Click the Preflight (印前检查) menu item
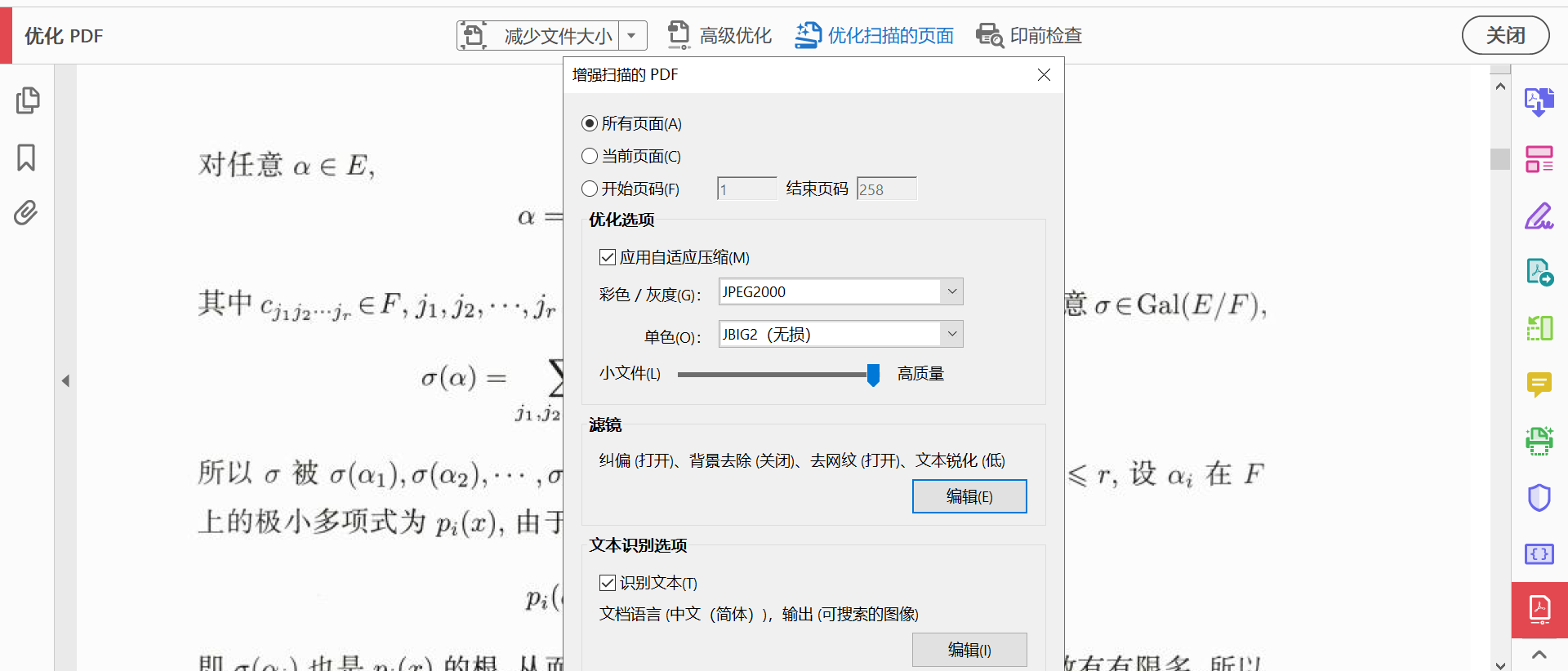Viewport: 1568px width, 671px height. pyautogui.click(x=1046, y=36)
